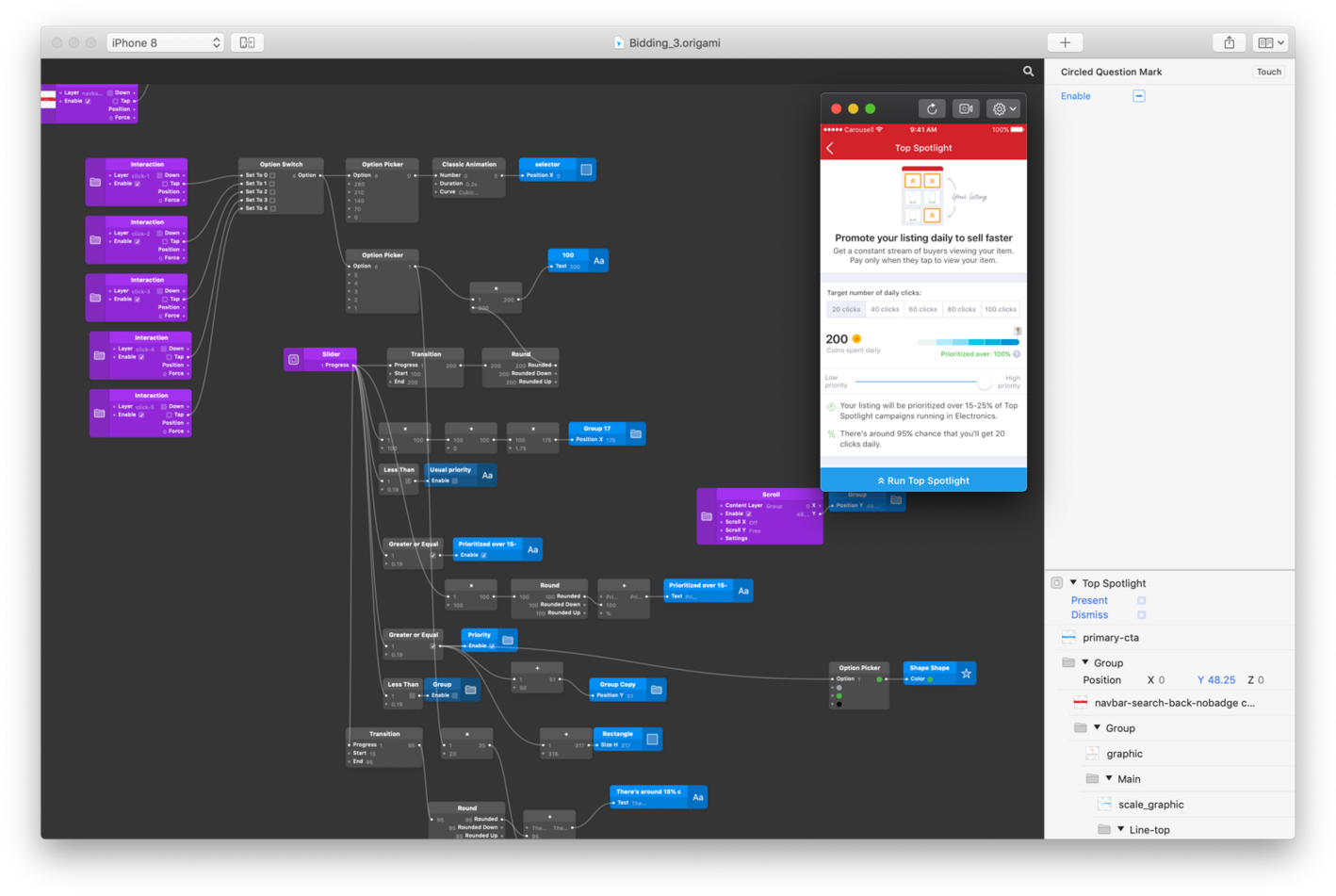Click the primary-cta layer thumbnail
Image resolution: width=1336 pixels, height=896 pixels.
point(1068,638)
